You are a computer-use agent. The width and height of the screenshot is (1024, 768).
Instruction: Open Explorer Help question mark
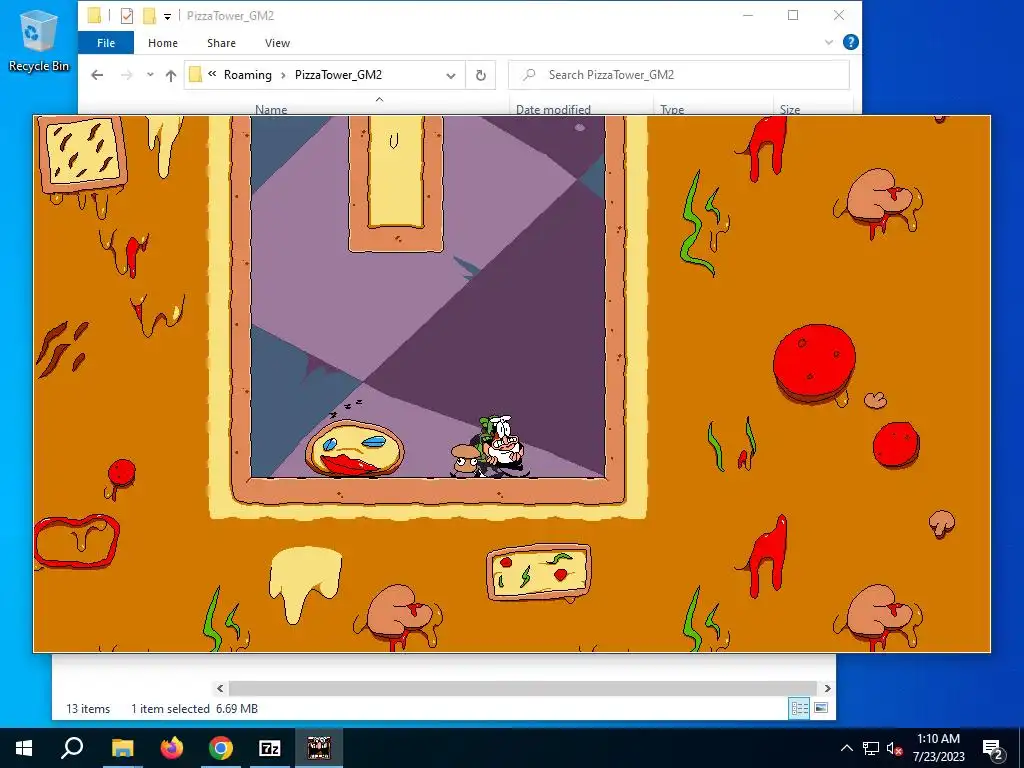pyautogui.click(x=850, y=42)
